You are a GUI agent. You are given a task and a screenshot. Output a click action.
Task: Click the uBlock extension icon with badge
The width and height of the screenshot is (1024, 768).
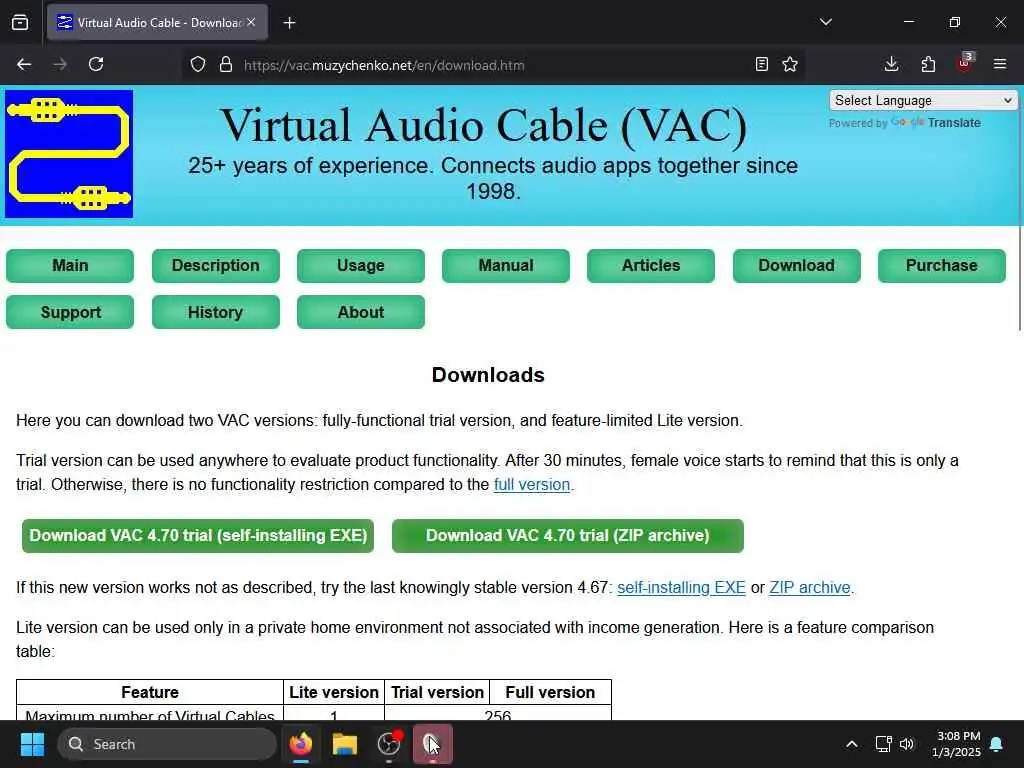click(965, 63)
